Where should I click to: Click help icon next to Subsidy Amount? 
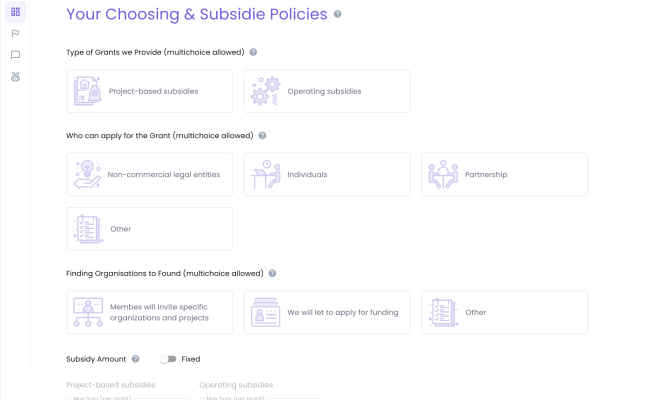136,359
